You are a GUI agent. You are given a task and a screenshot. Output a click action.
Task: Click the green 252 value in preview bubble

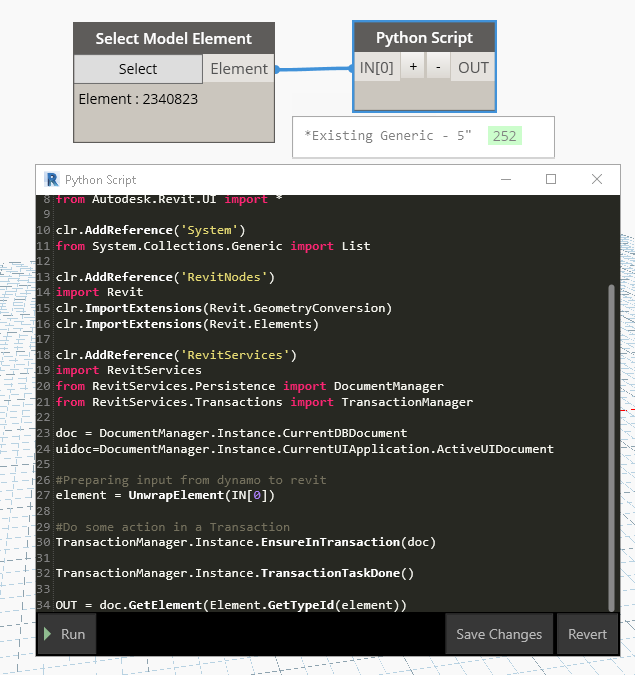point(505,136)
